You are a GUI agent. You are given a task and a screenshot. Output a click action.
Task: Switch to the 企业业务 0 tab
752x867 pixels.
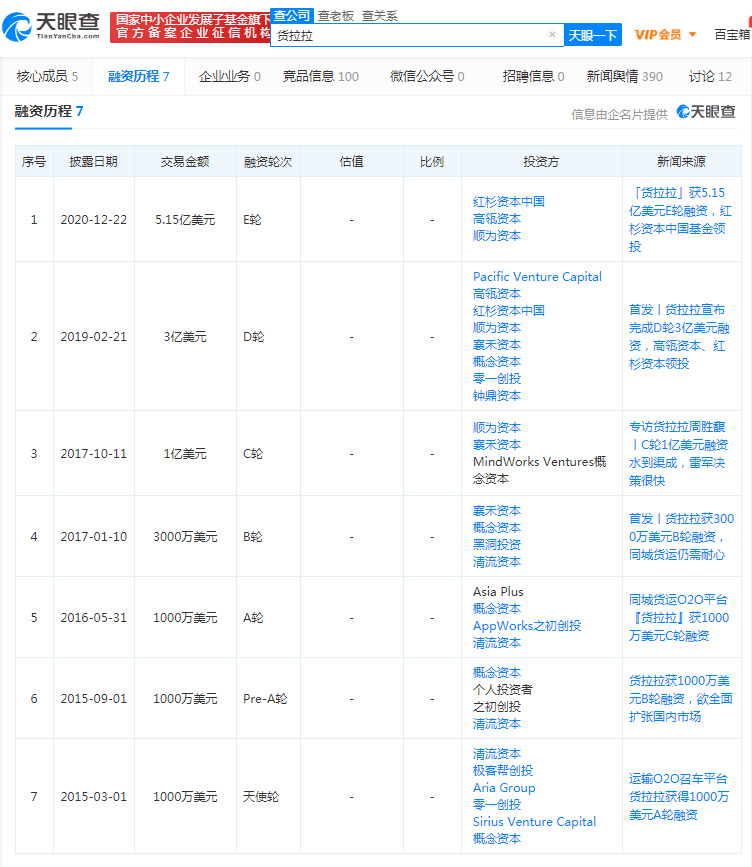229,76
